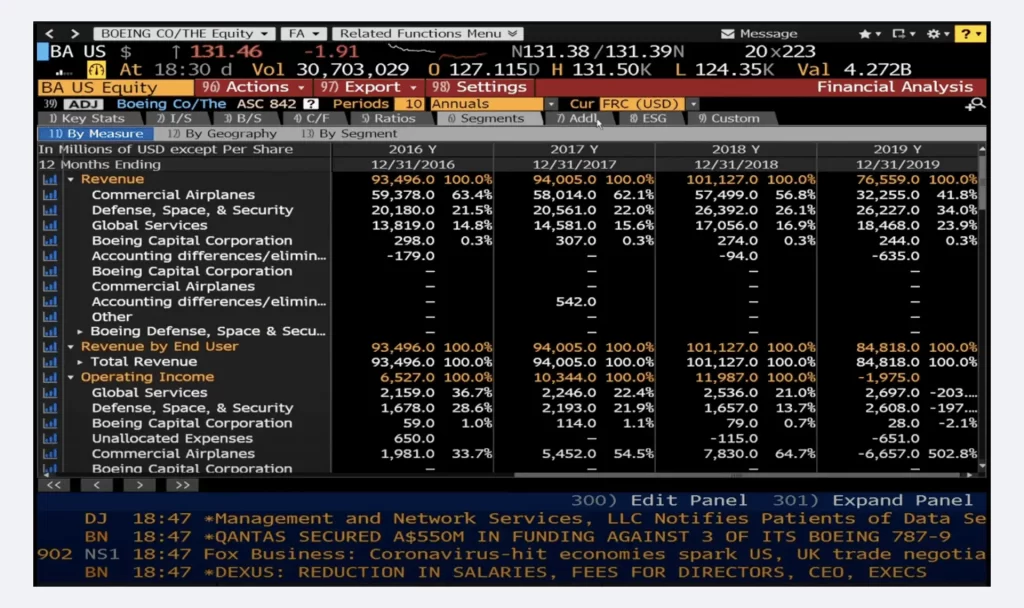Chart Commercial Airplanes revenue of 59,378.0

tap(50, 195)
